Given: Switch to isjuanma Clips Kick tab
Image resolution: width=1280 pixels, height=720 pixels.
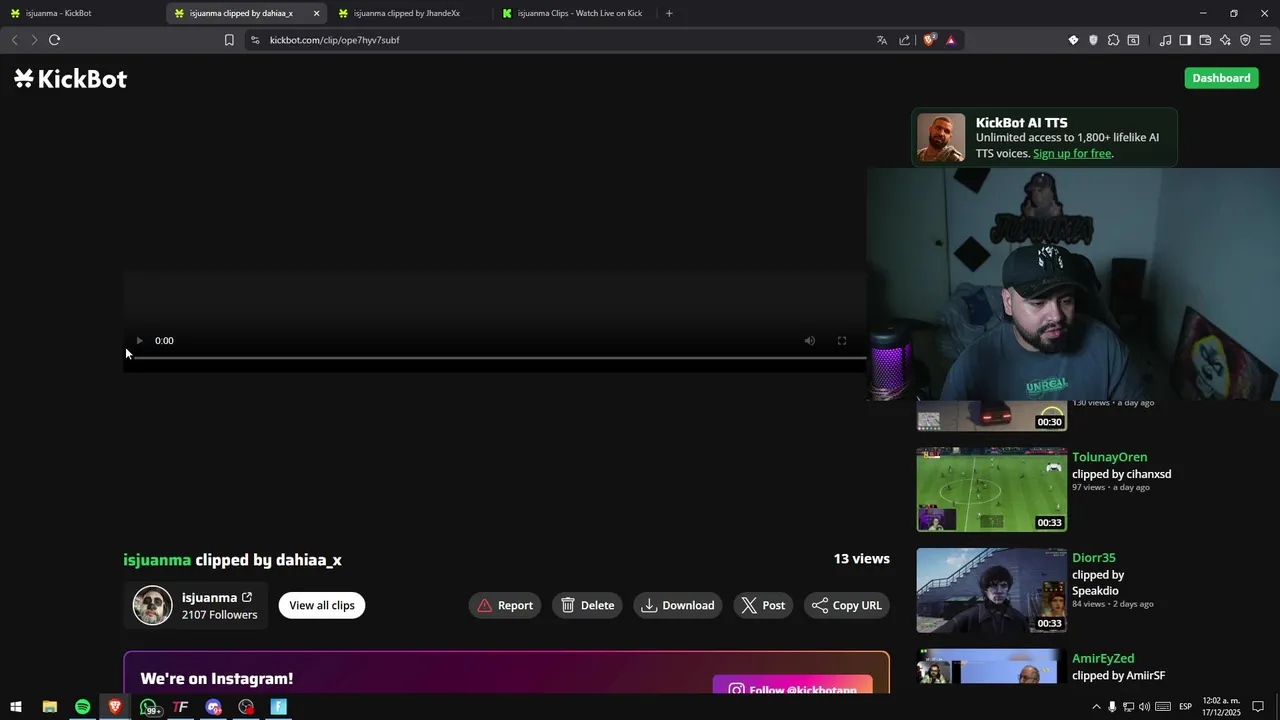Looking at the screenshot, I should [x=575, y=13].
